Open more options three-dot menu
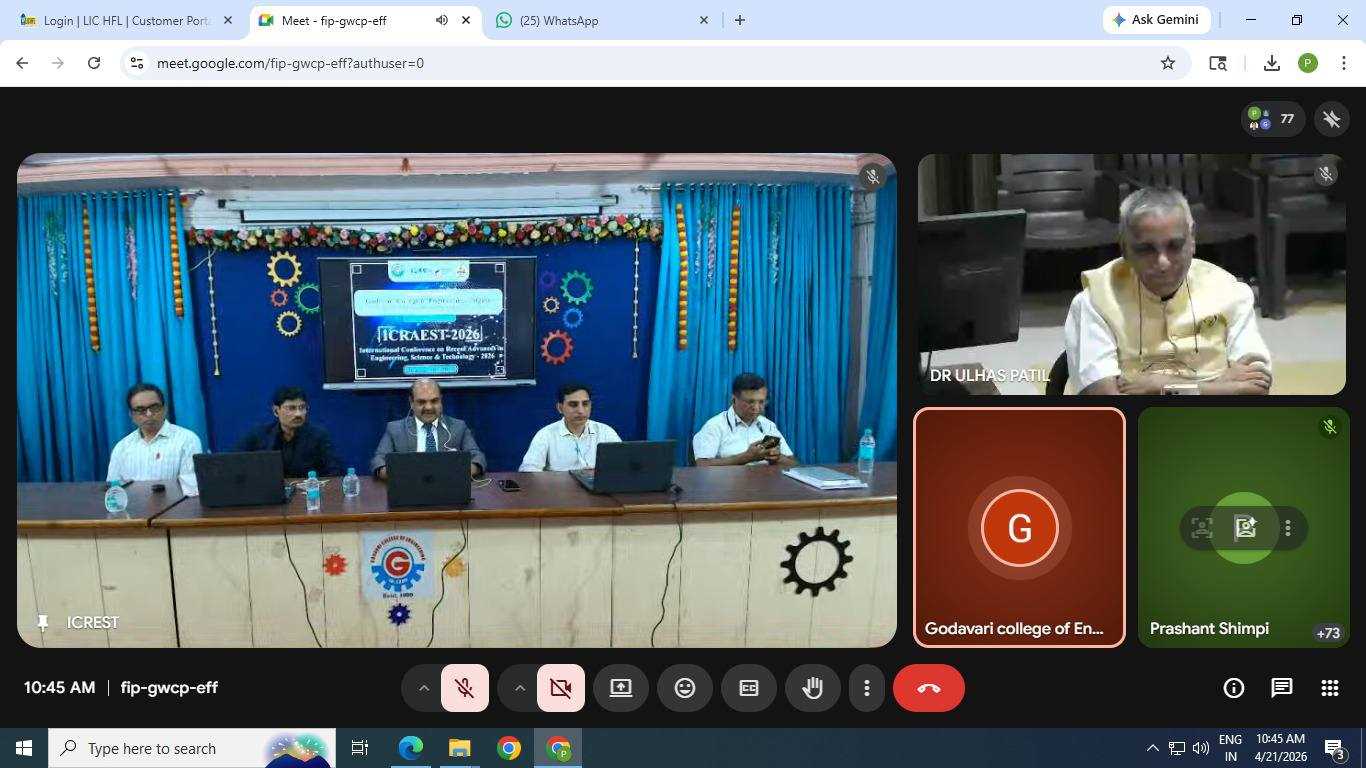1366x768 pixels. click(x=866, y=688)
